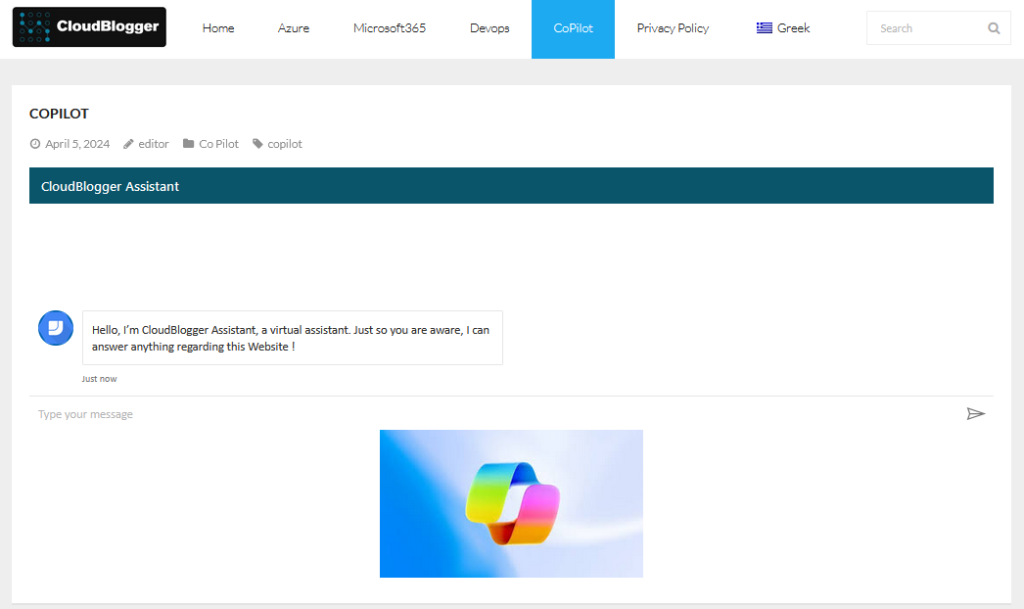
Task: Open the Privacy Policy page
Action: coord(673,28)
